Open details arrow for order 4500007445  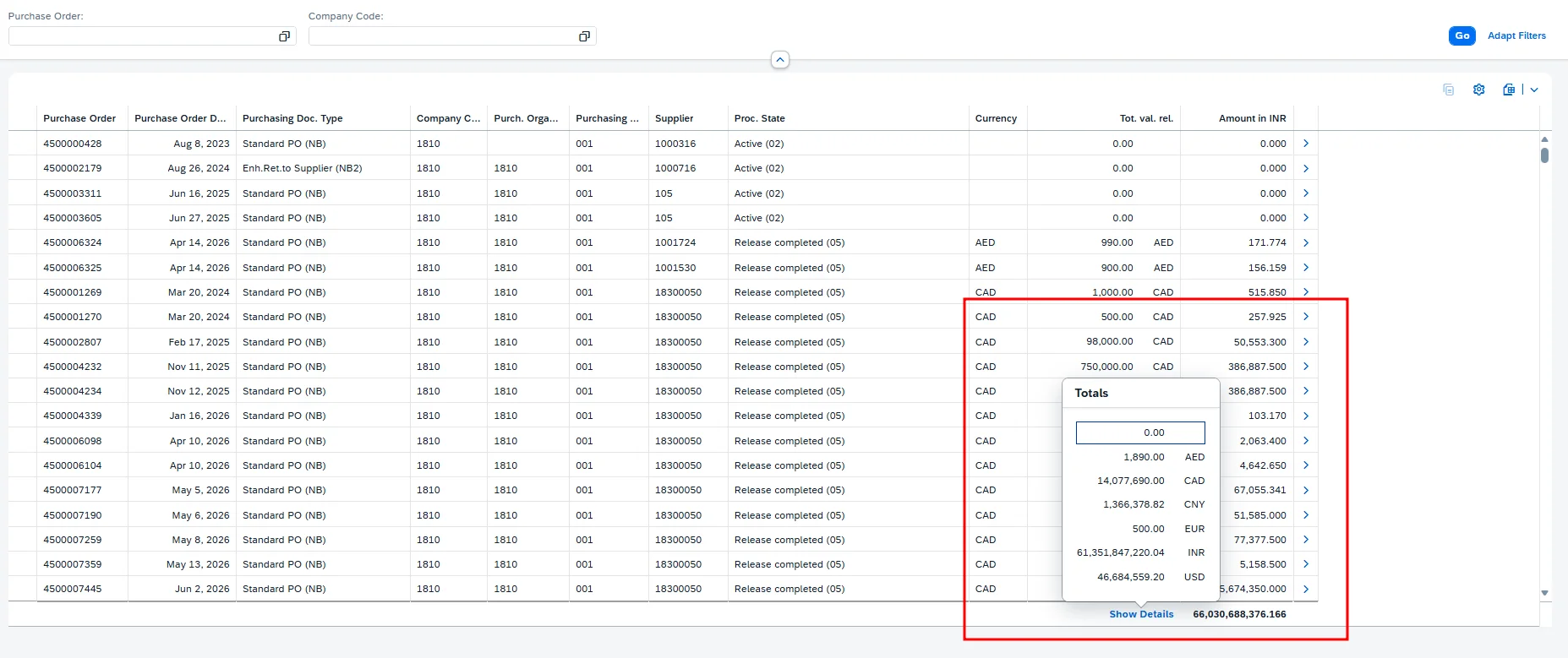1306,589
